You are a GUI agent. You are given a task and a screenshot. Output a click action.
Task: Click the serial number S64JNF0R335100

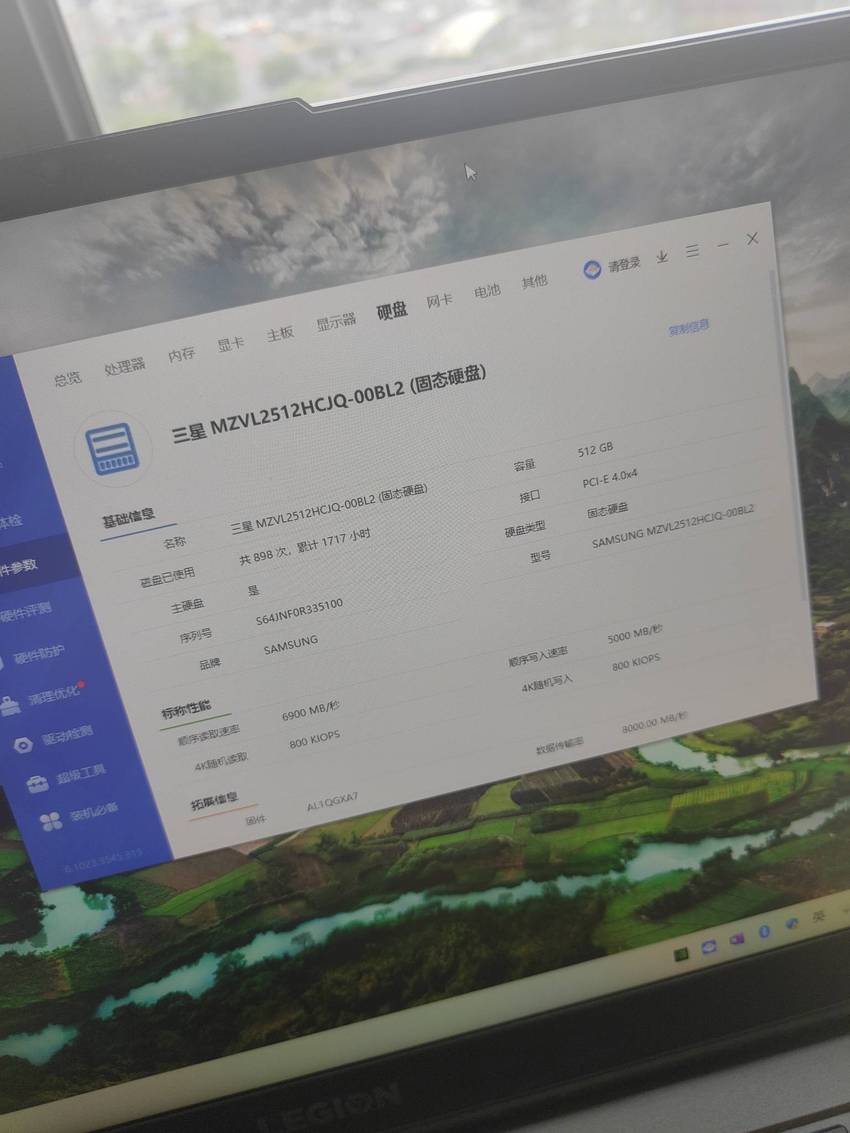point(299,611)
